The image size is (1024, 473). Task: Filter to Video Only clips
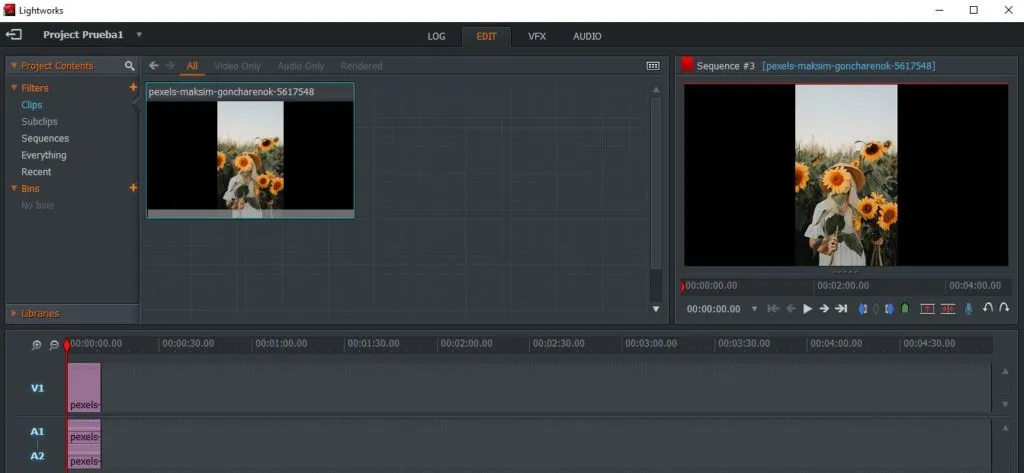click(x=237, y=66)
